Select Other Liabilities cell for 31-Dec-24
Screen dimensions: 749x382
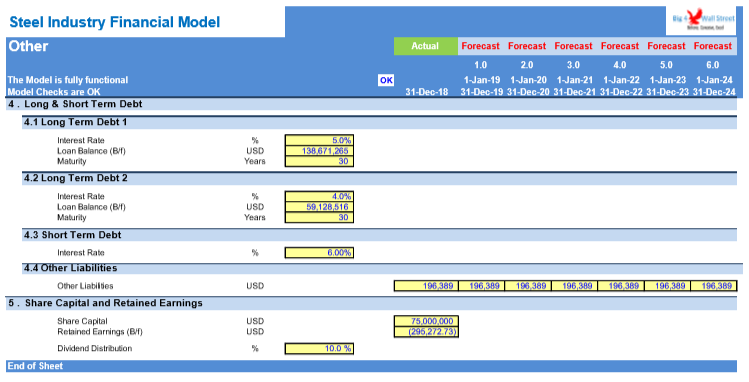click(714, 286)
